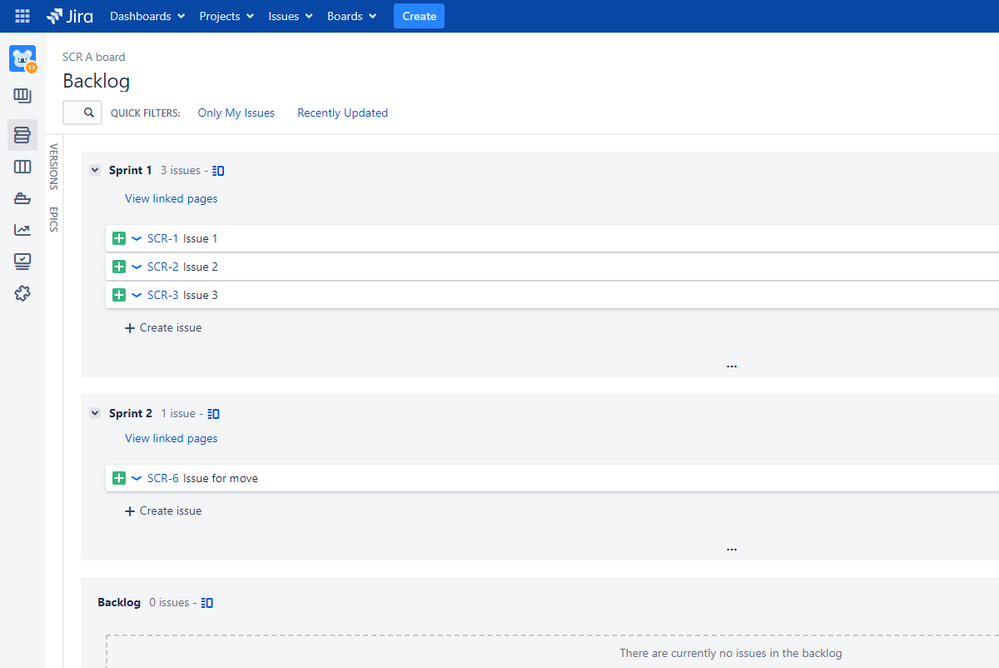The height and width of the screenshot is (668, 999).
Task: Click the Sprint 2 issue list icon
Action: [213, 414]
